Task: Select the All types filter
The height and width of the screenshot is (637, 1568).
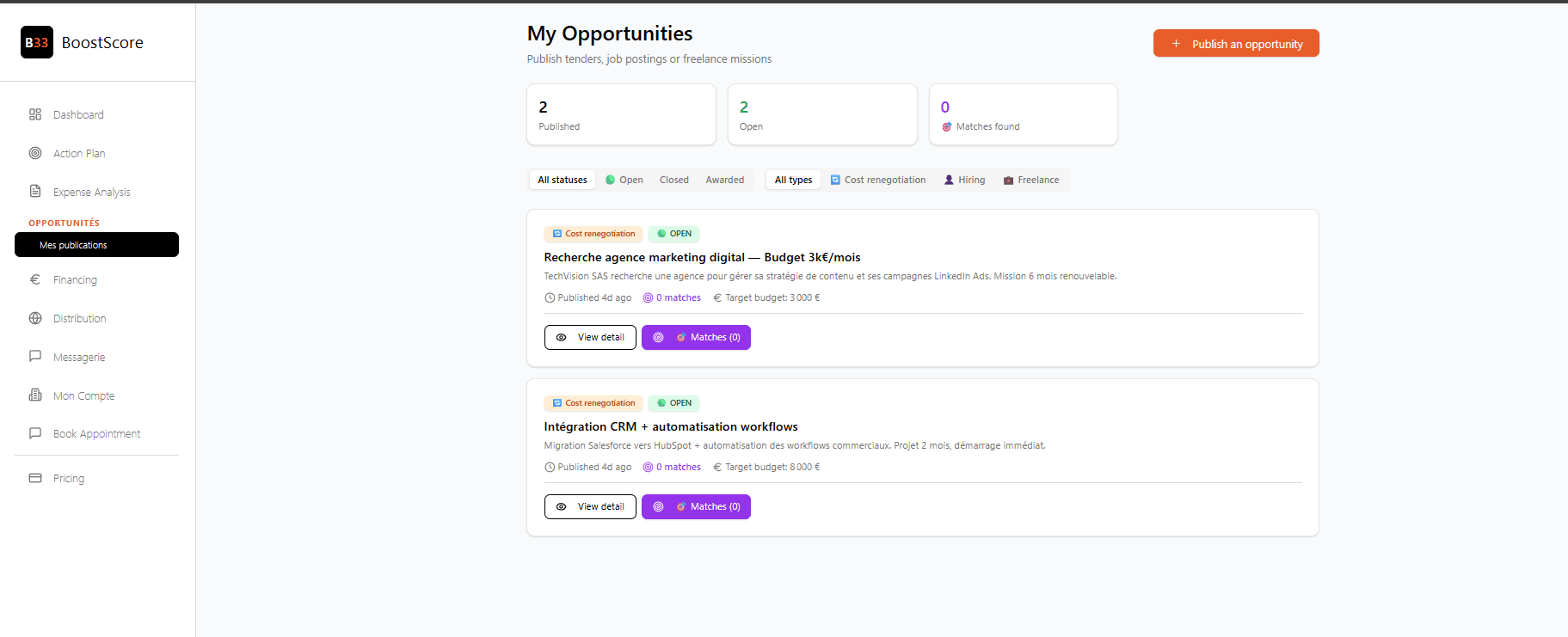Action: 793,180
